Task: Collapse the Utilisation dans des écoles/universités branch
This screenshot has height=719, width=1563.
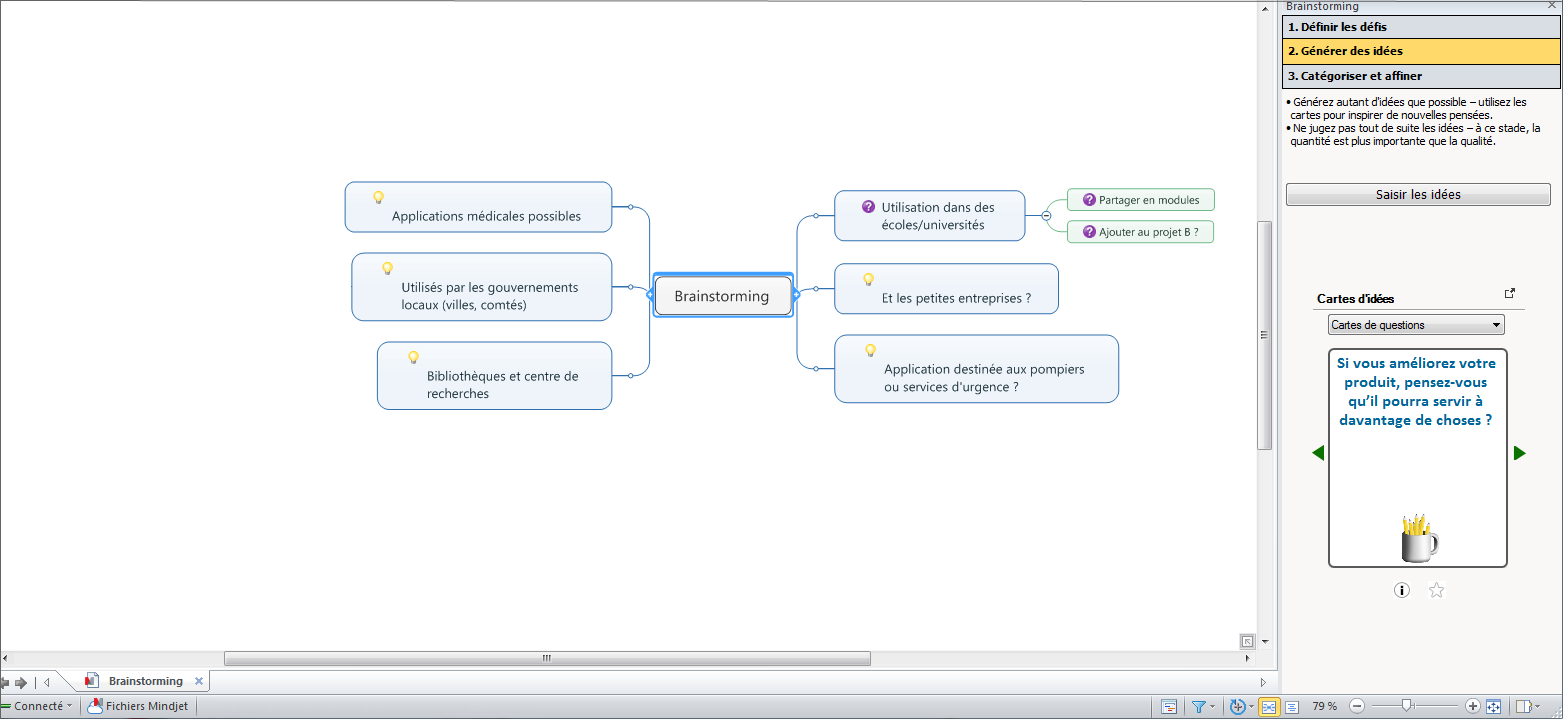Action: [x=1046, y=215]
